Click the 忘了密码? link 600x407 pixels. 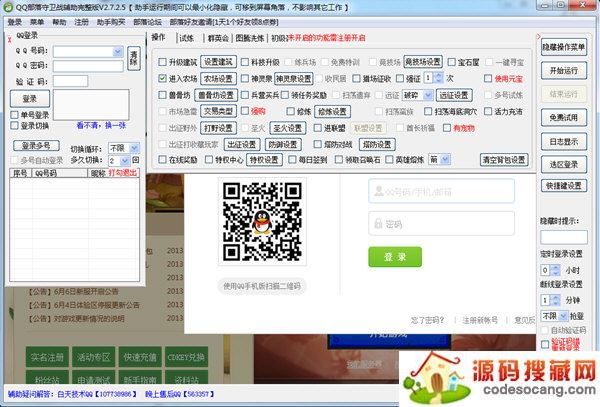[427, 320]
